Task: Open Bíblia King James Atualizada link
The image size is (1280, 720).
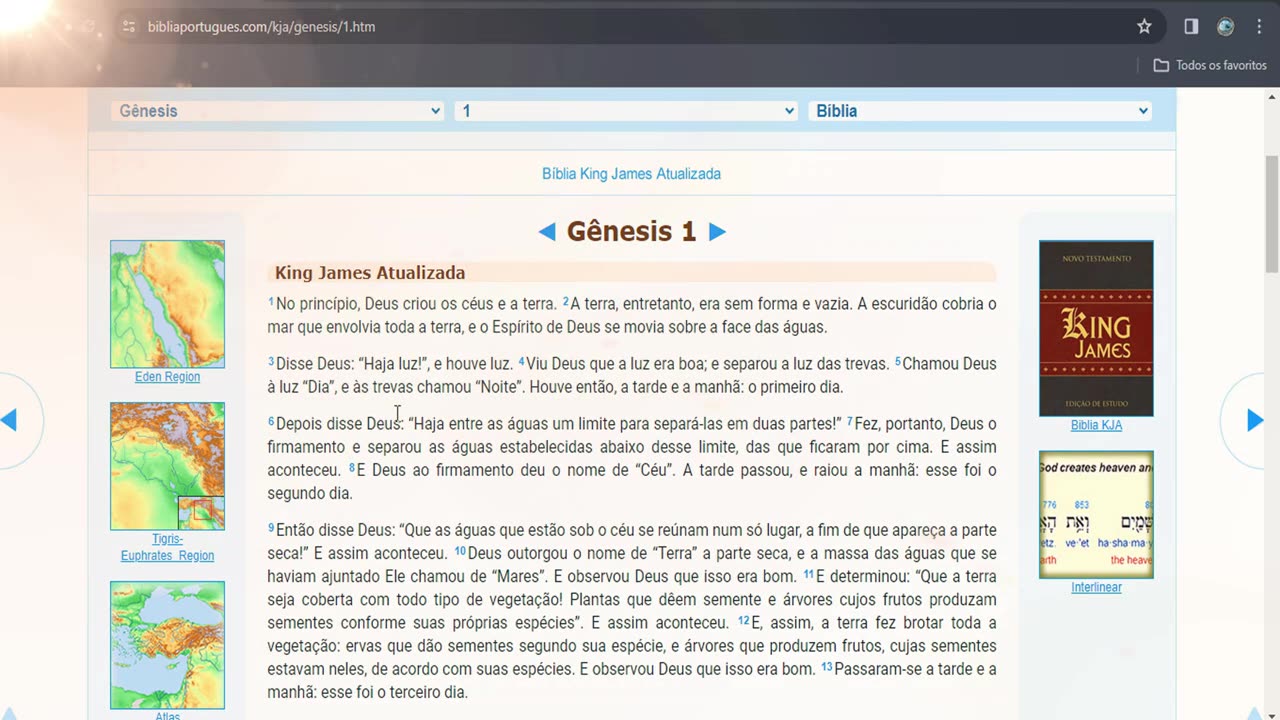Action: [631, 174]
